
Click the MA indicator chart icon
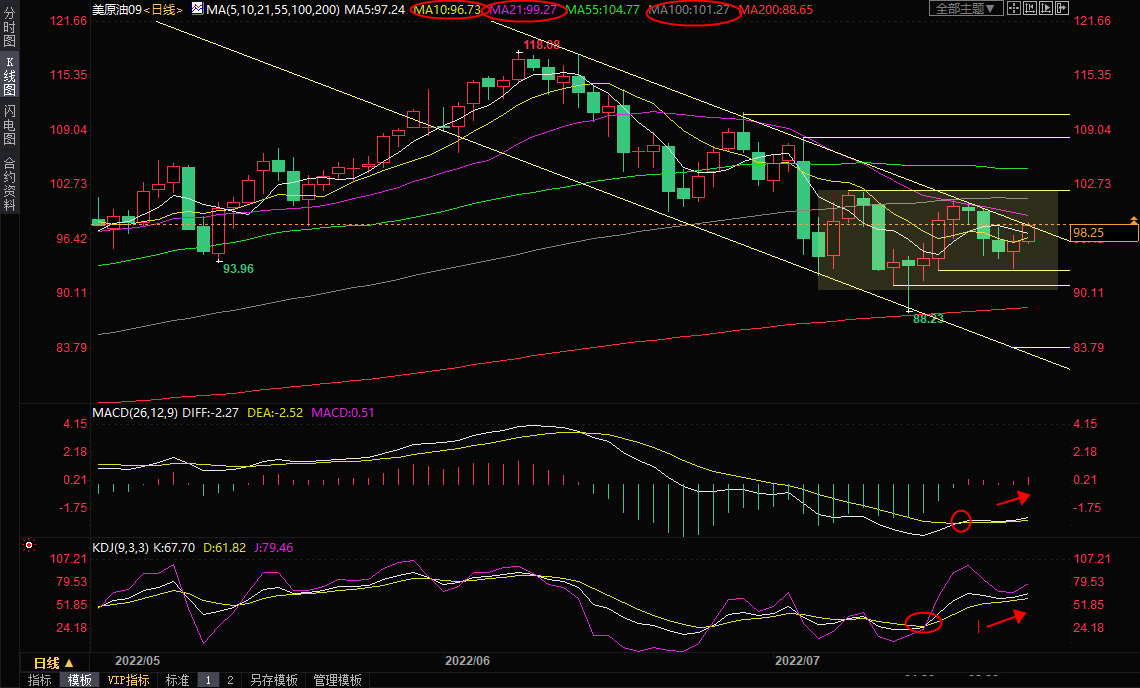[x=196, y=9]
